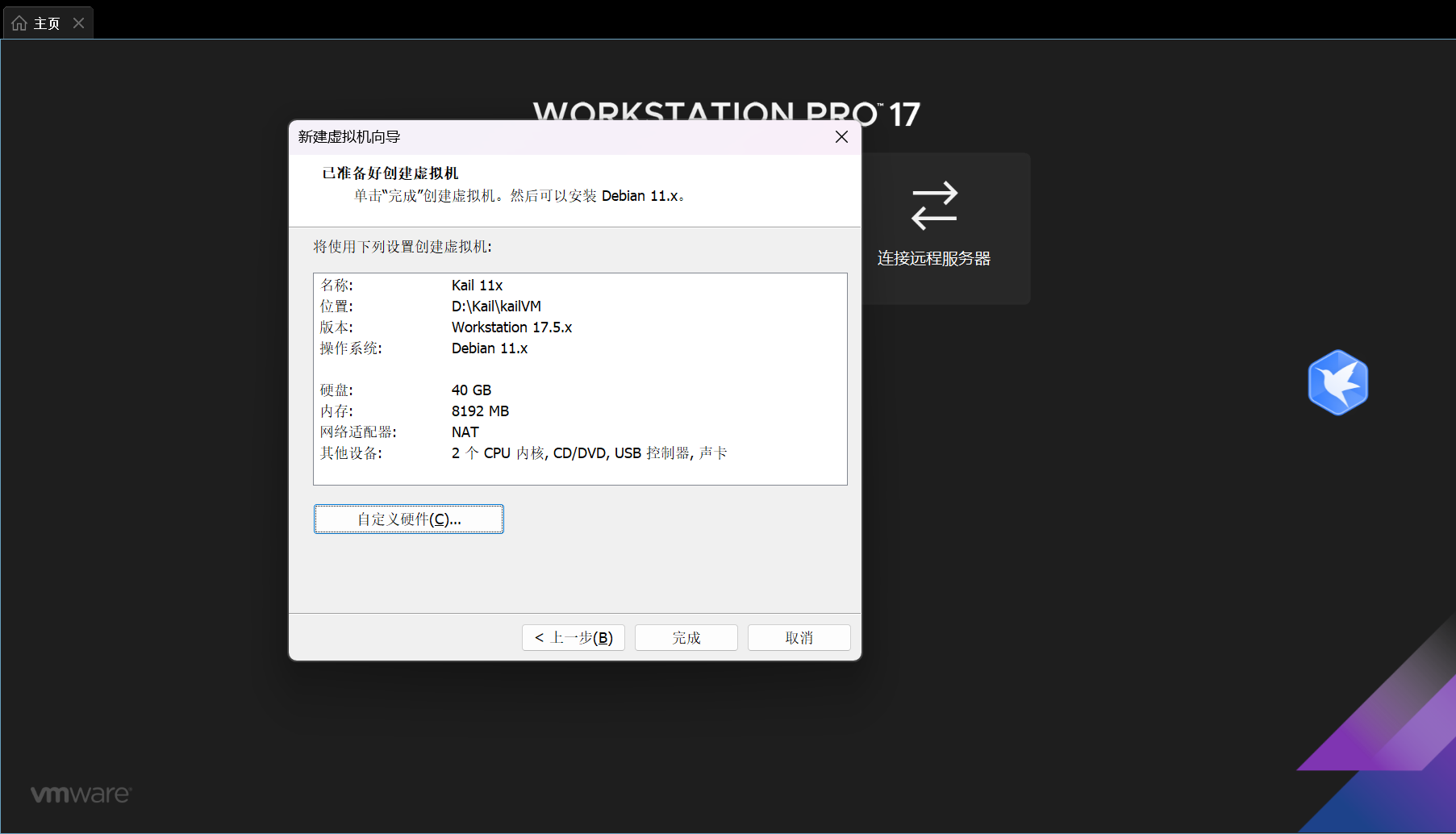Select the 主页 home tab
1456x834 pixels.
tap(47, 23)
